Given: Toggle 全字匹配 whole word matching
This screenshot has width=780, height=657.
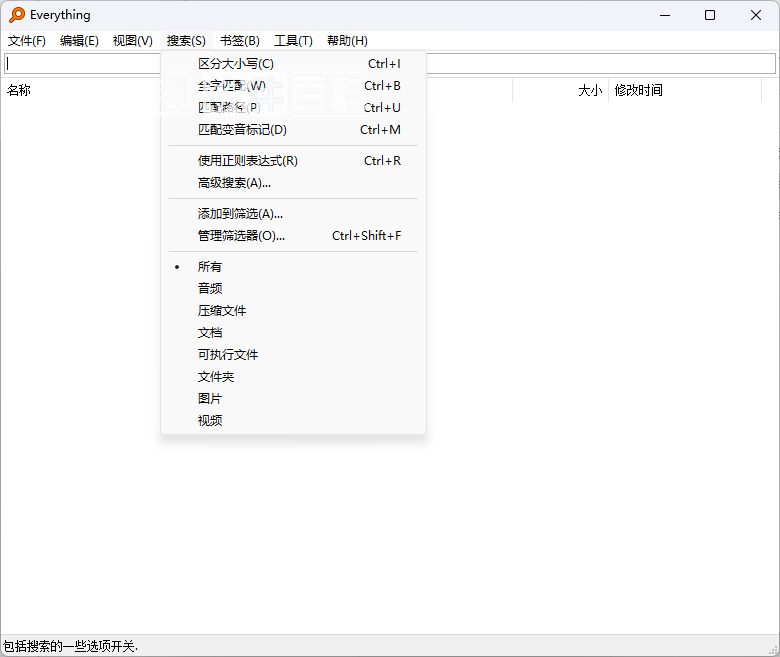Looking at the screenshot, I should tap(232, 86).
